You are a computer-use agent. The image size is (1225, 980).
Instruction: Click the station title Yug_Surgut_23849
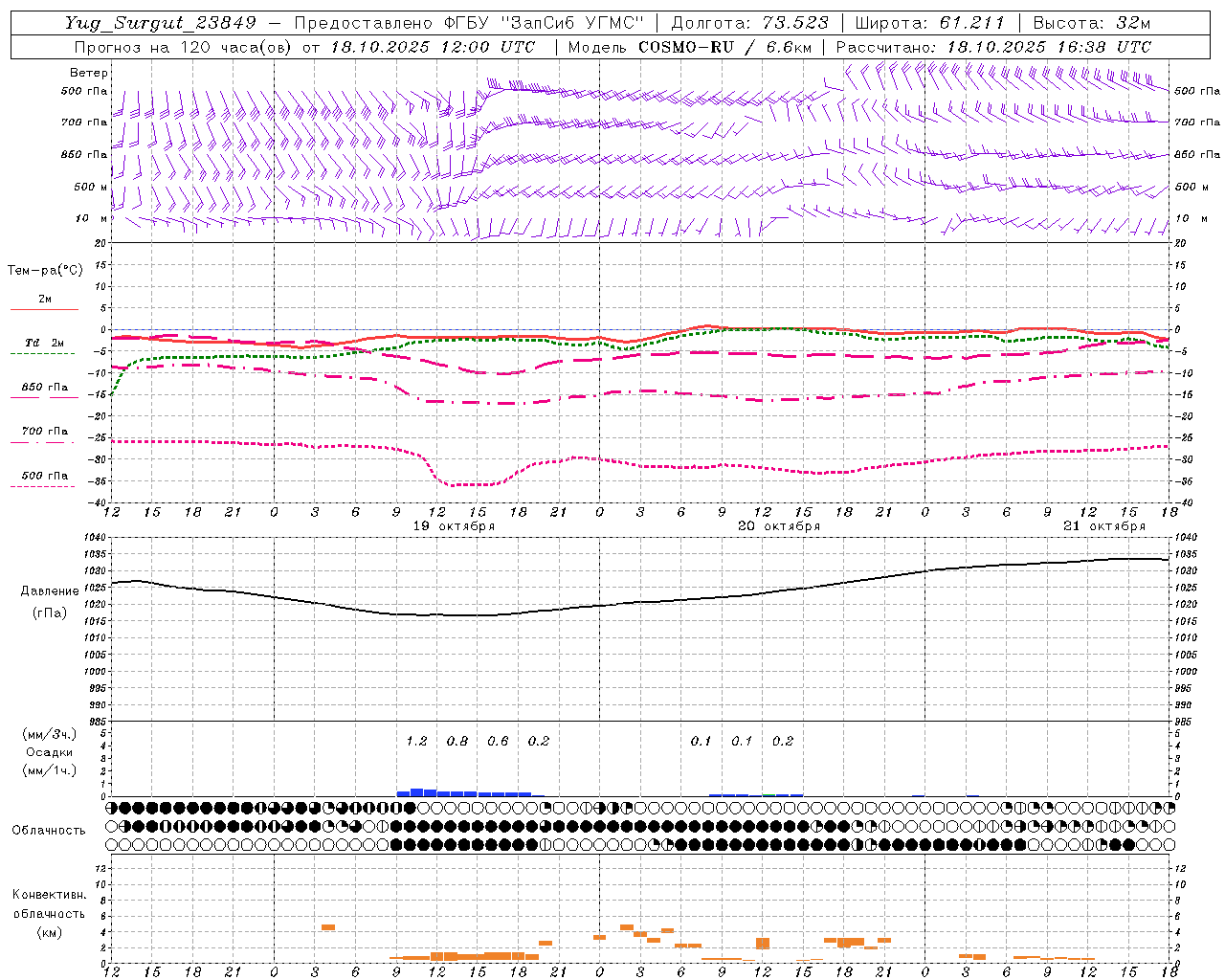click(x=160, y=23)
